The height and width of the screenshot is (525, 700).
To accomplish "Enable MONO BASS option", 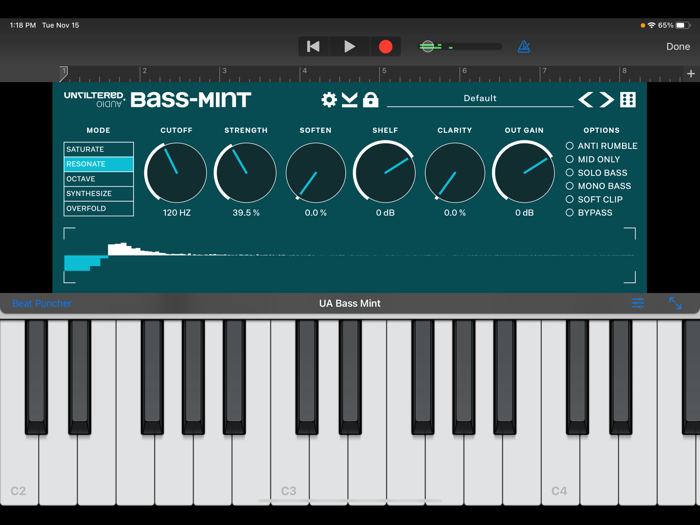I will point(598,186).
